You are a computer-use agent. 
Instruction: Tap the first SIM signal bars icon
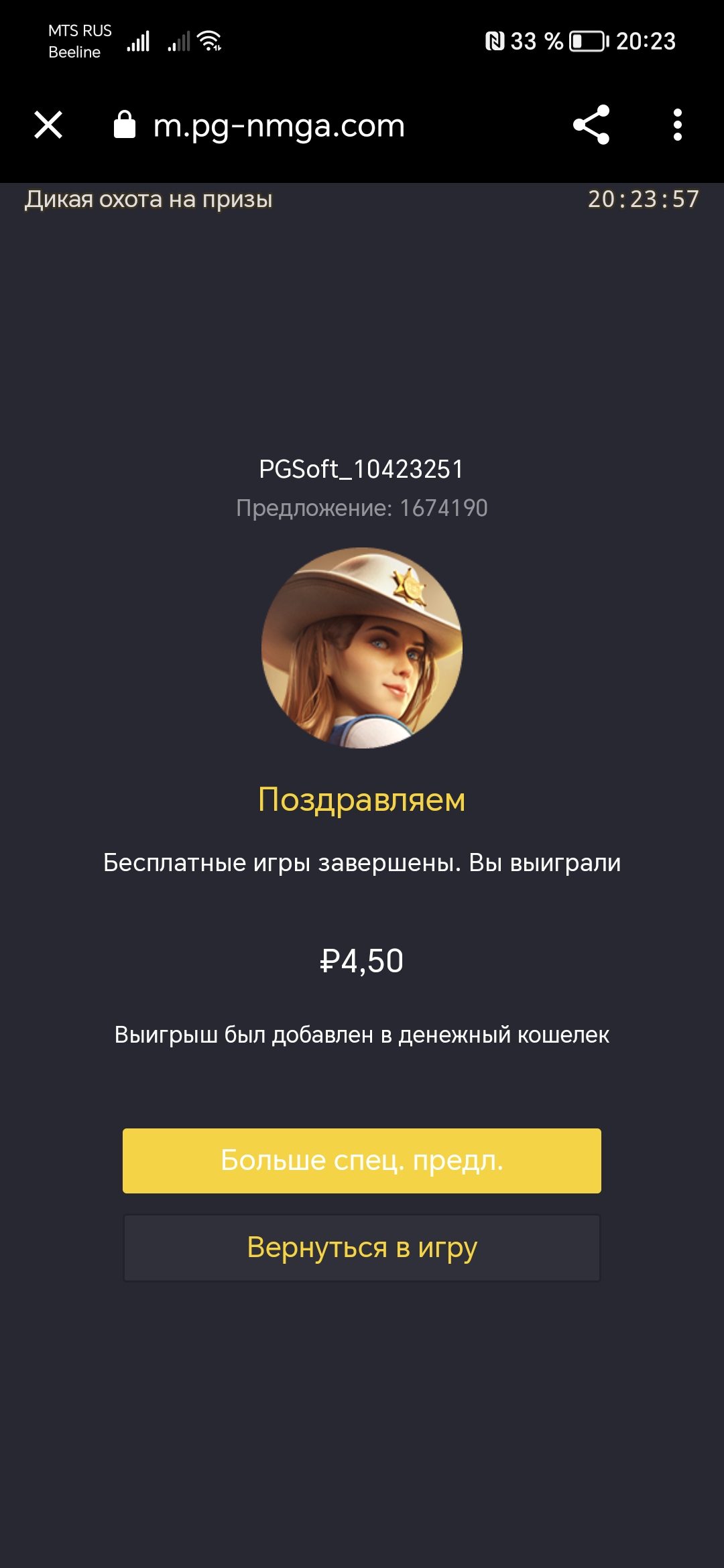point(138,41)
